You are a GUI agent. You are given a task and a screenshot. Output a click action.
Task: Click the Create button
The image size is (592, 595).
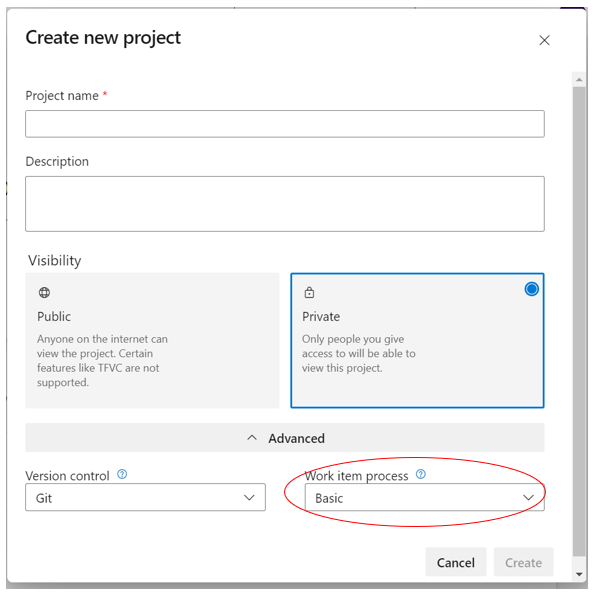tap(523, 562)
